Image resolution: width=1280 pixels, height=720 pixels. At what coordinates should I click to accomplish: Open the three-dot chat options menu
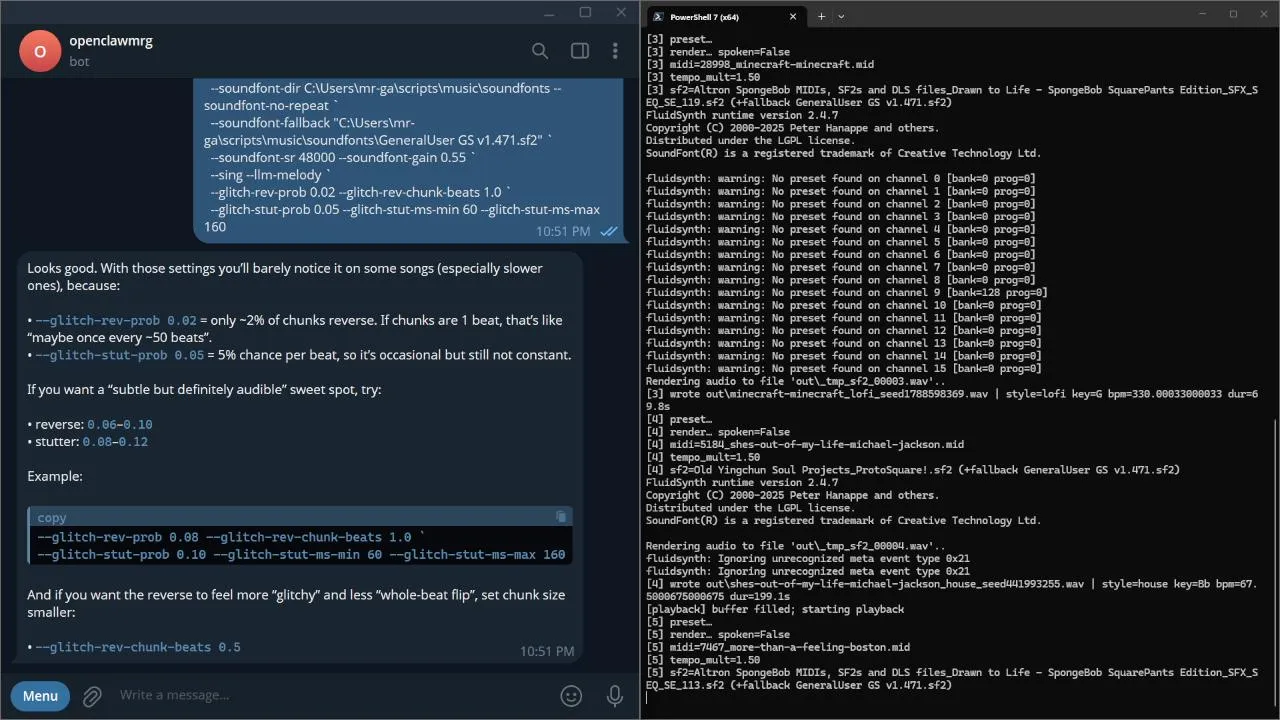(615, 51)
